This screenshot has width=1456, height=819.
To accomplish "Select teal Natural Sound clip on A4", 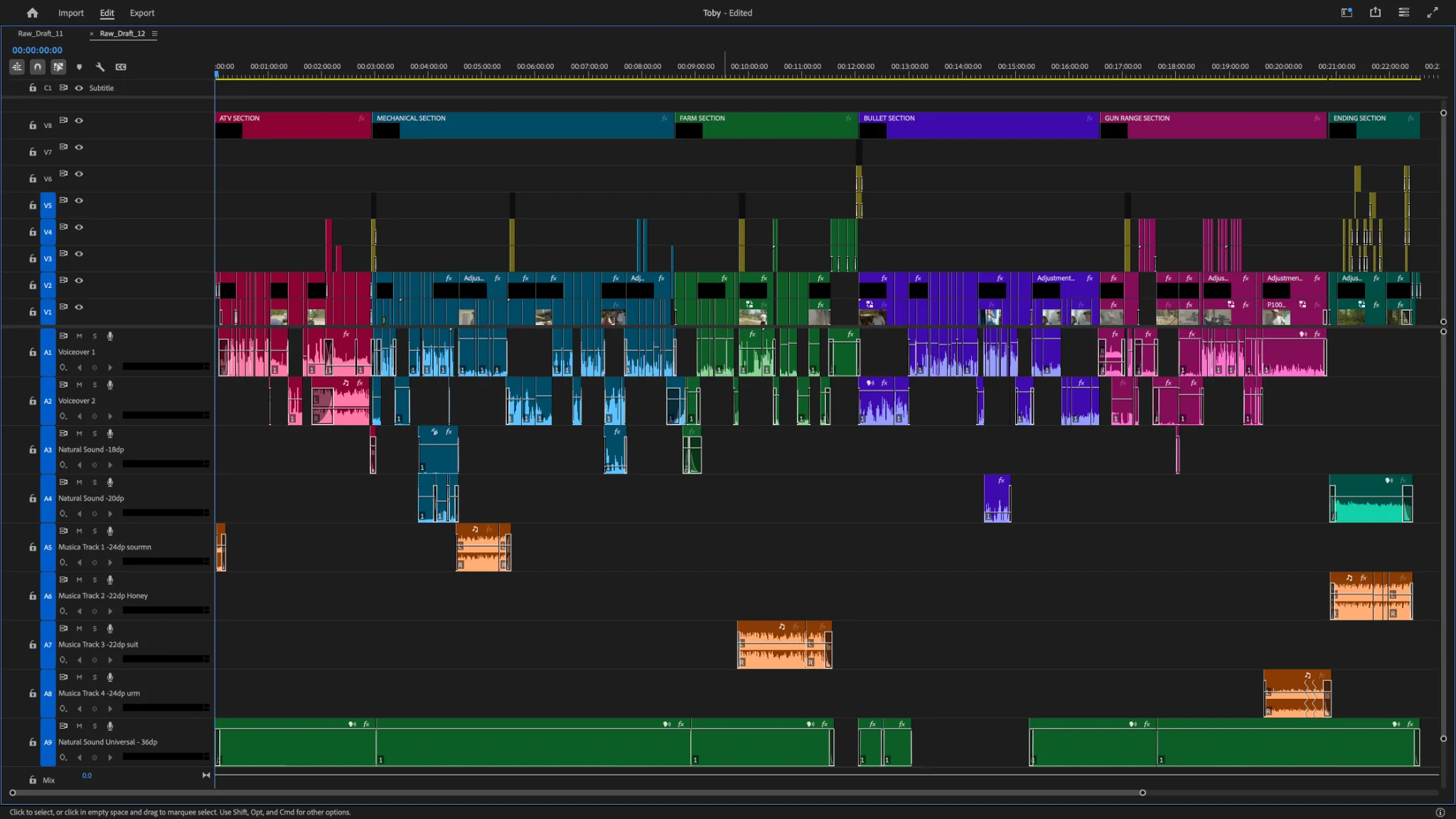I will (1371, 498).
